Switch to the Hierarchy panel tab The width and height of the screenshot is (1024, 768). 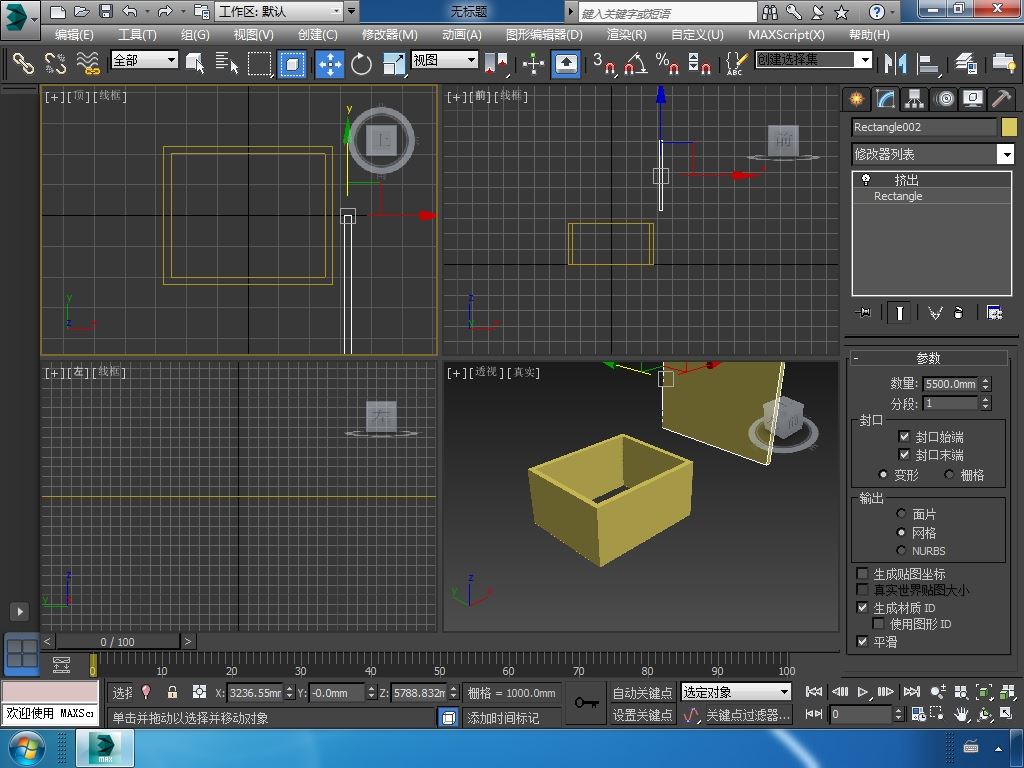click(x=914, y=98)
